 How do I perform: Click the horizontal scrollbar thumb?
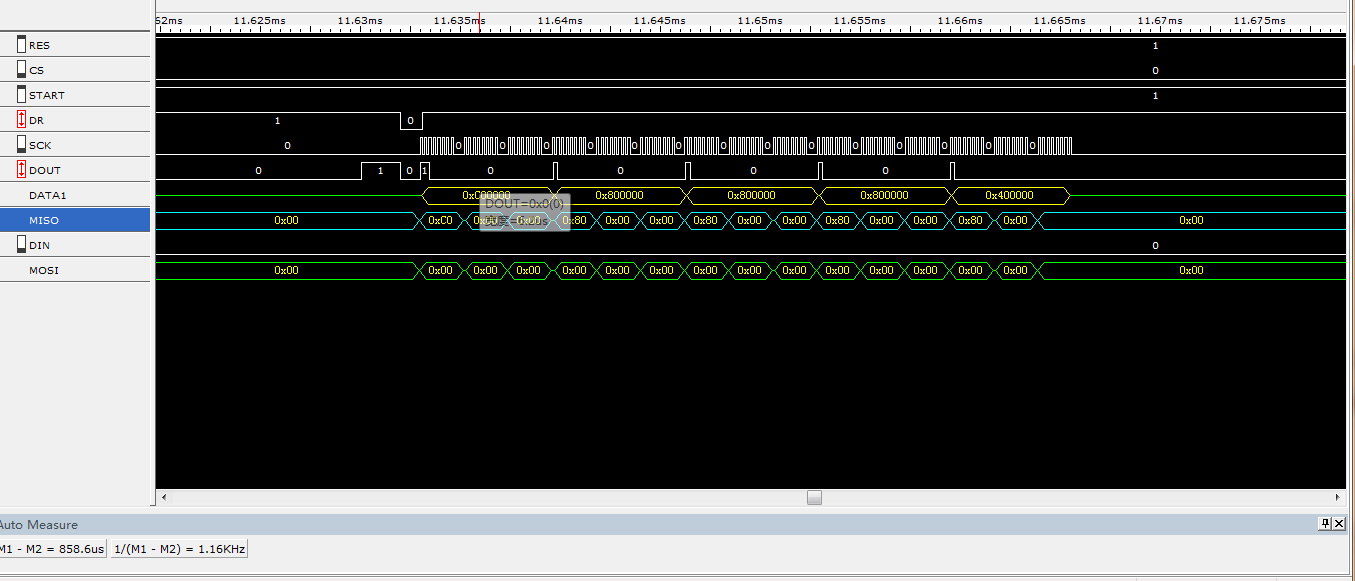814,497
